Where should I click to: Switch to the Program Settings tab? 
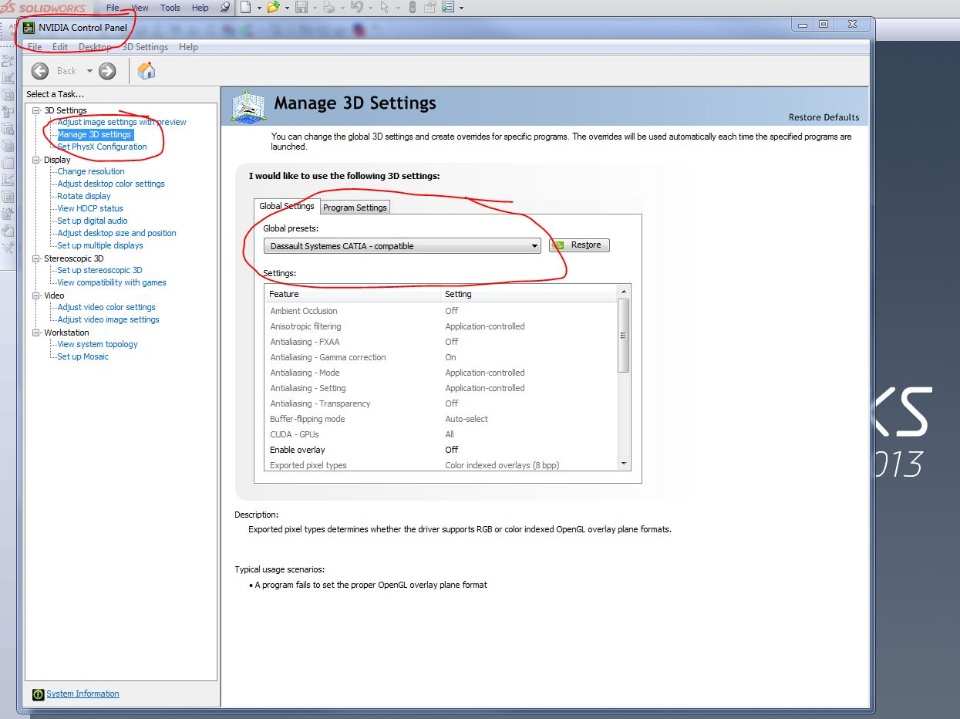[355, 208]
